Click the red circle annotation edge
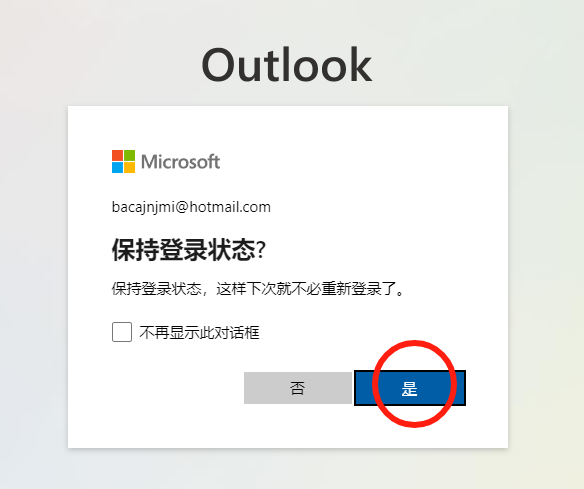The image size is (584, 489). [376, 384]
